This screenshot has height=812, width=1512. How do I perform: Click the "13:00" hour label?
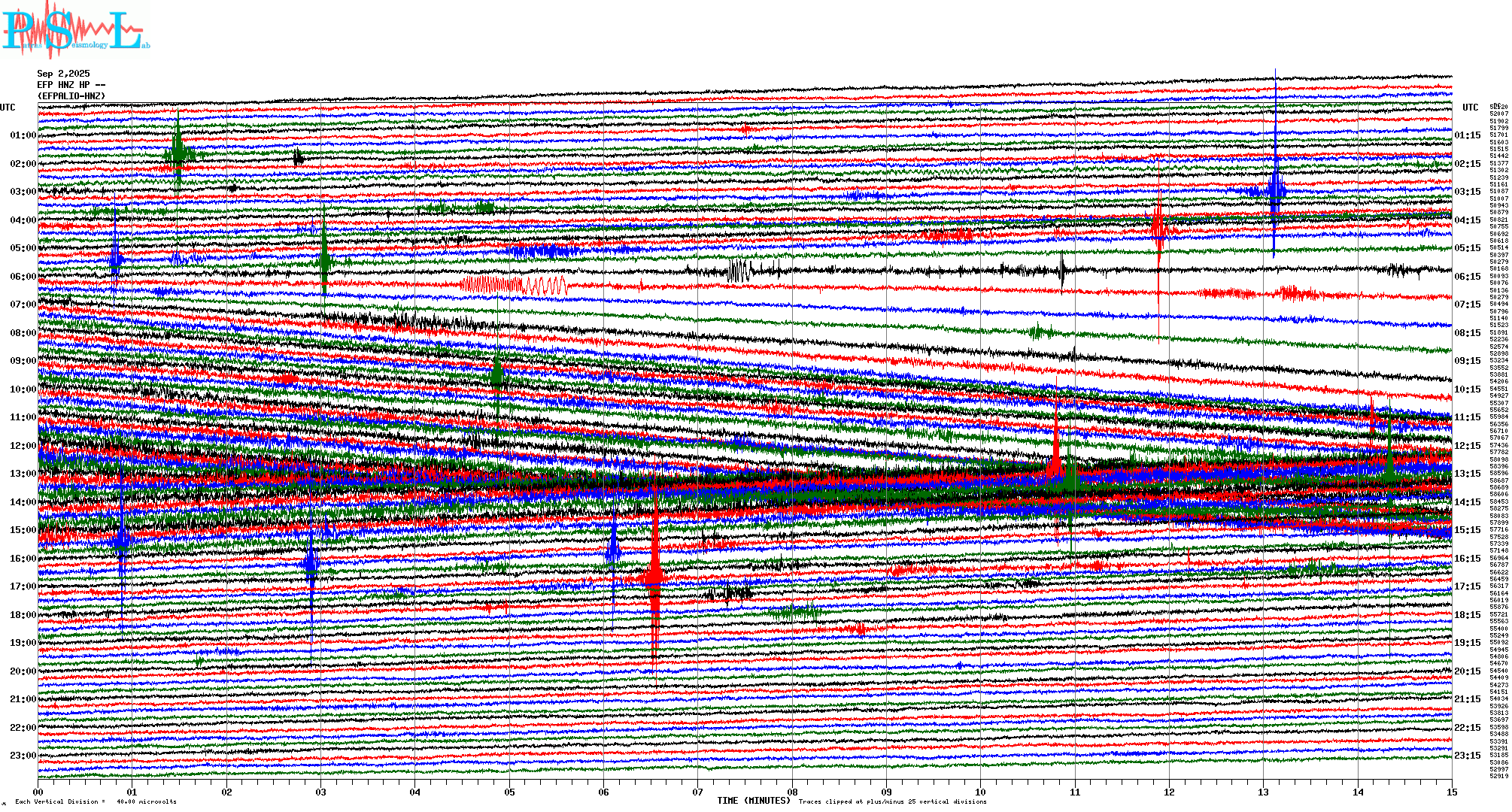coord(23,474)
